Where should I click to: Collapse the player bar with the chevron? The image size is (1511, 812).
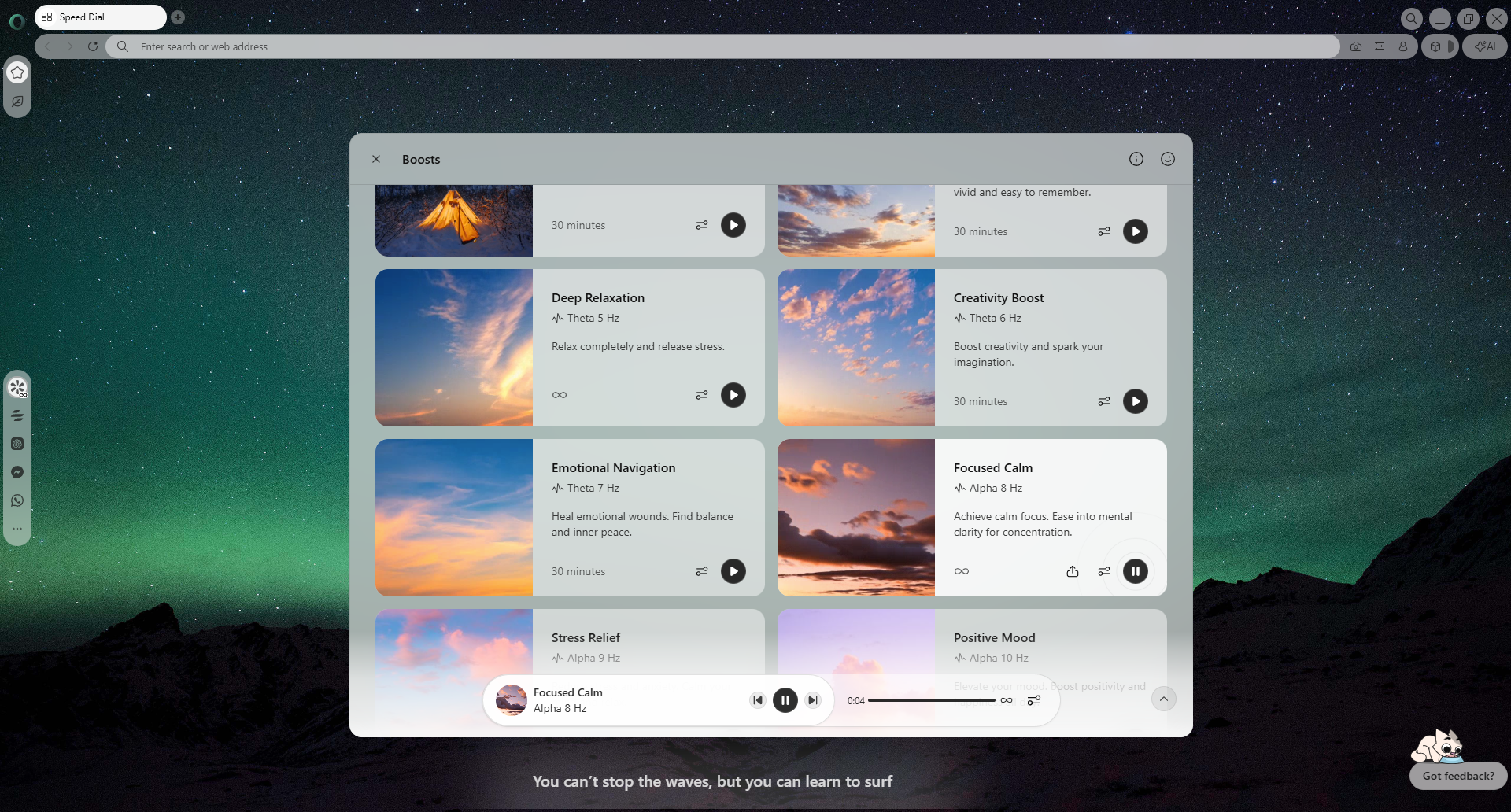pos(1164,699)
